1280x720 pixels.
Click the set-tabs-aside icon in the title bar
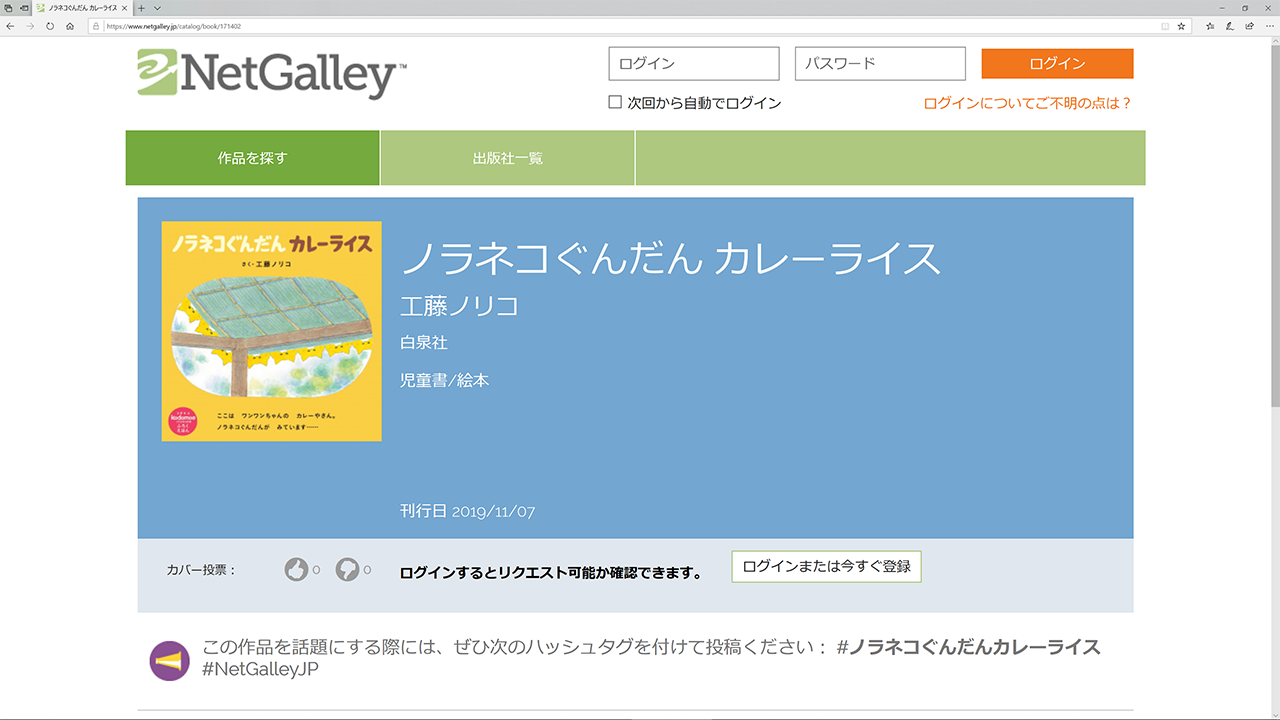point(23,7)
